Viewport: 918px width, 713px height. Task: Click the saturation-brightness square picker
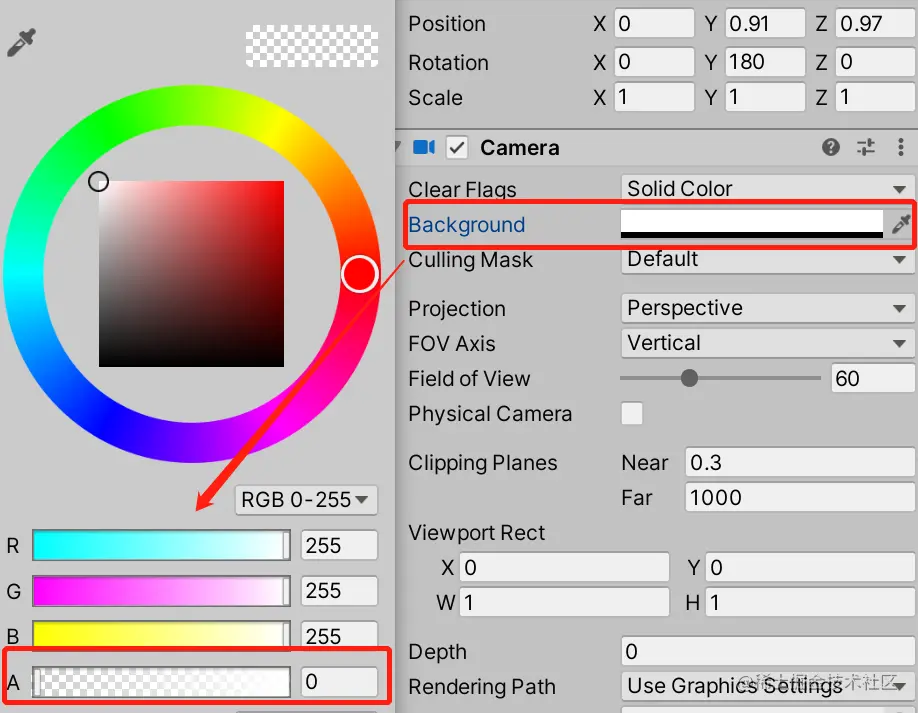point(191,274)
